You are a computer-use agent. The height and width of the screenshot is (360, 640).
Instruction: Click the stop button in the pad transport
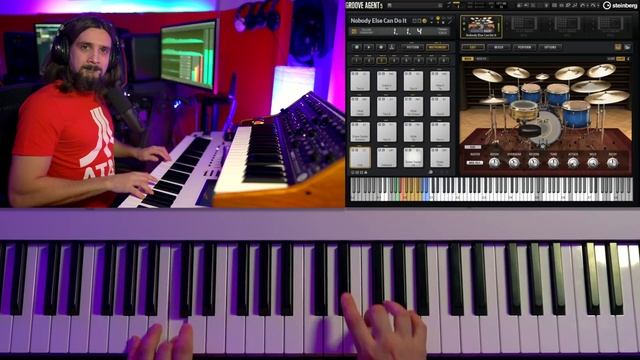pyautogui.click(x=357, y=47)
